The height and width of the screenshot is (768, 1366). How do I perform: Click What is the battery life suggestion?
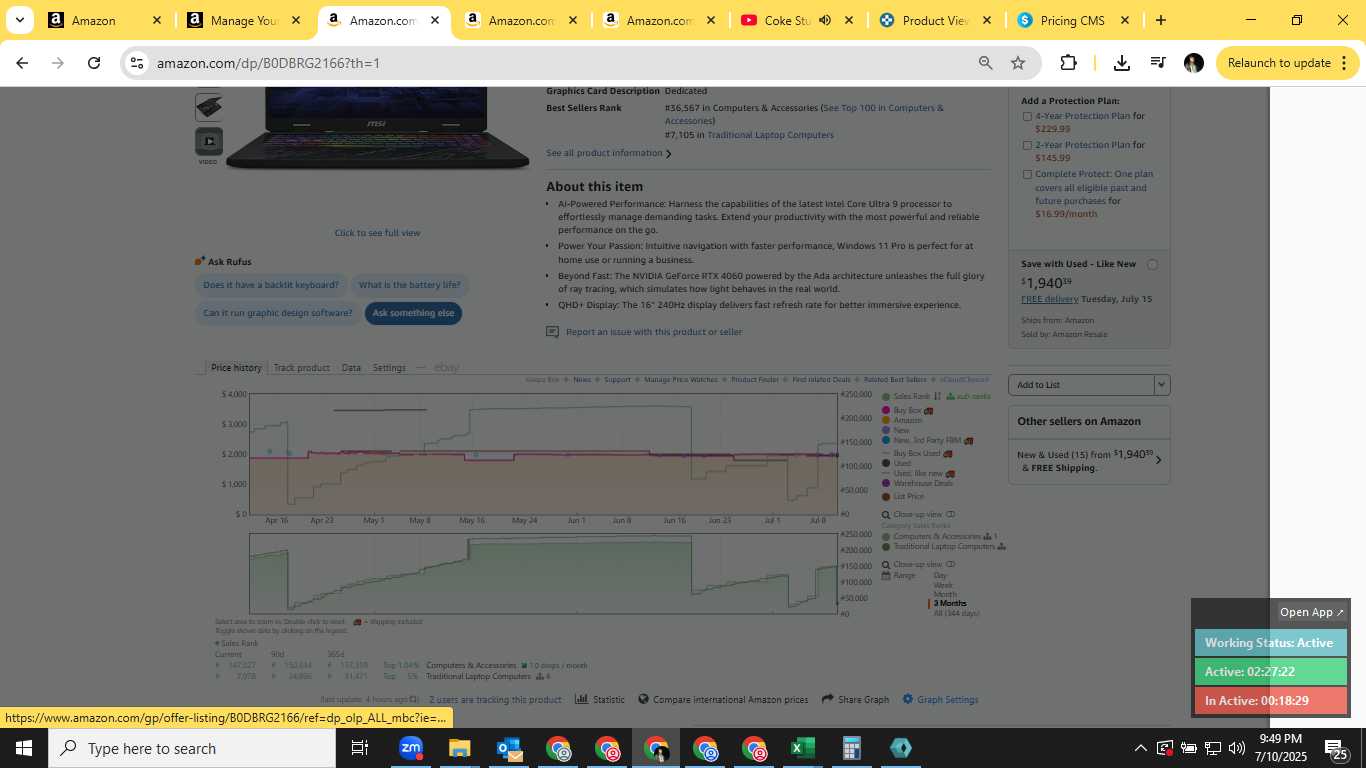(x=410, y=285)
